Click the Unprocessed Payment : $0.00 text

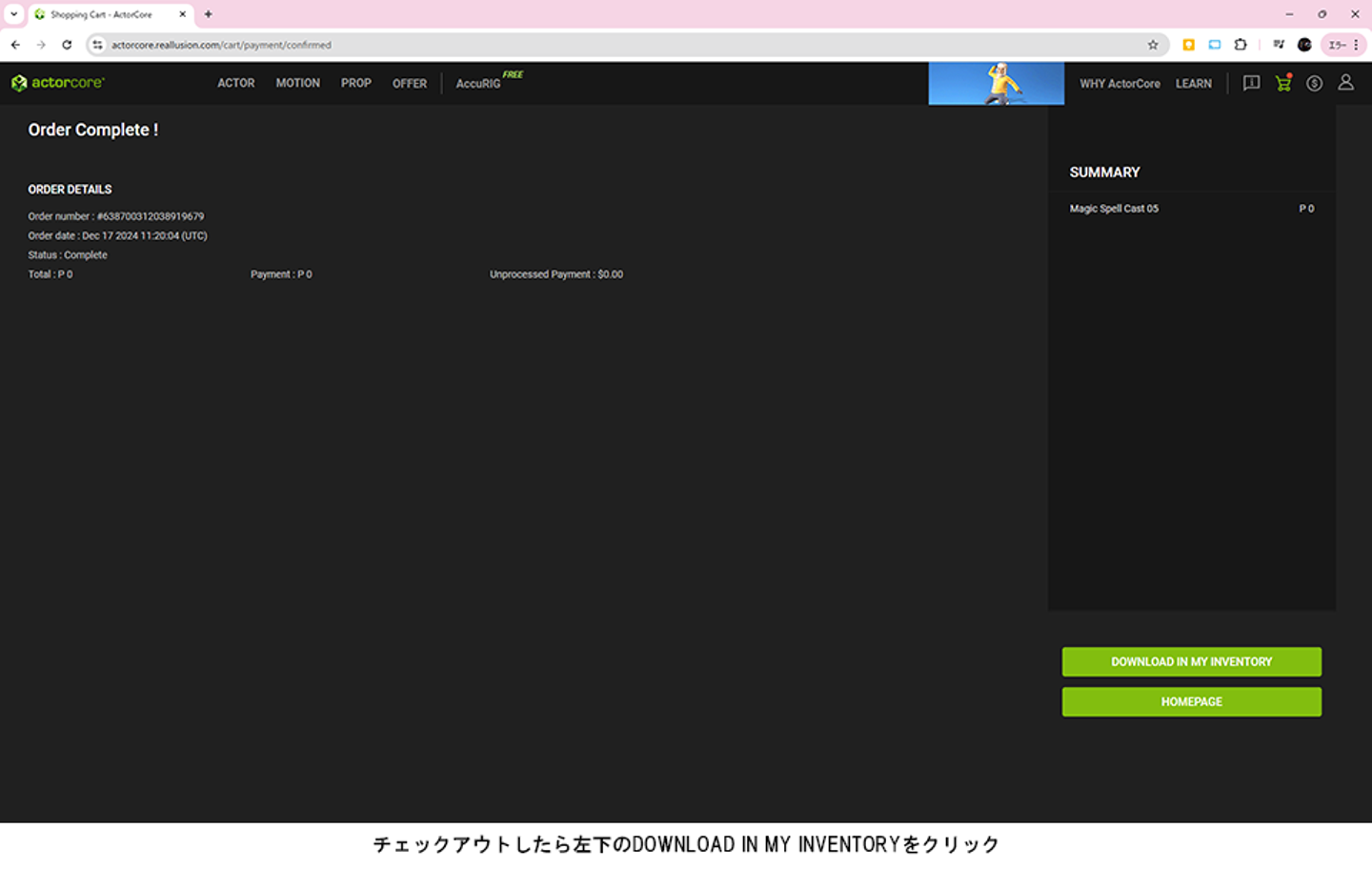556,274
